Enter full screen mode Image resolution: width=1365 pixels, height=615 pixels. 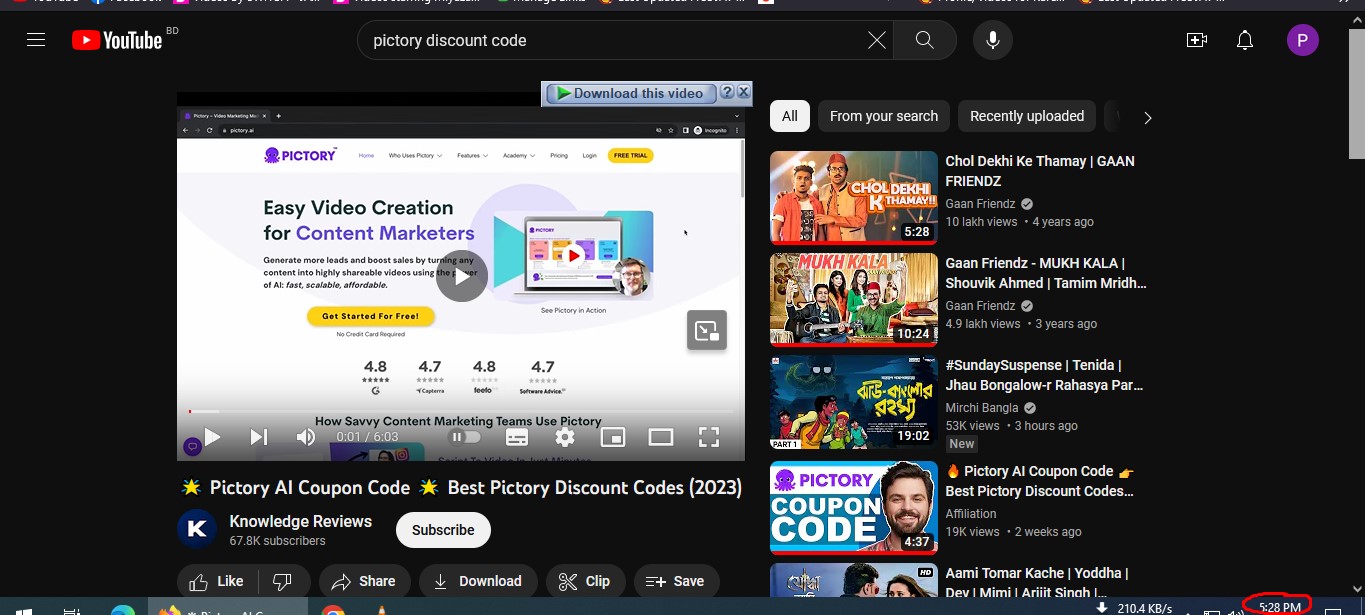[x=708, y=437]
